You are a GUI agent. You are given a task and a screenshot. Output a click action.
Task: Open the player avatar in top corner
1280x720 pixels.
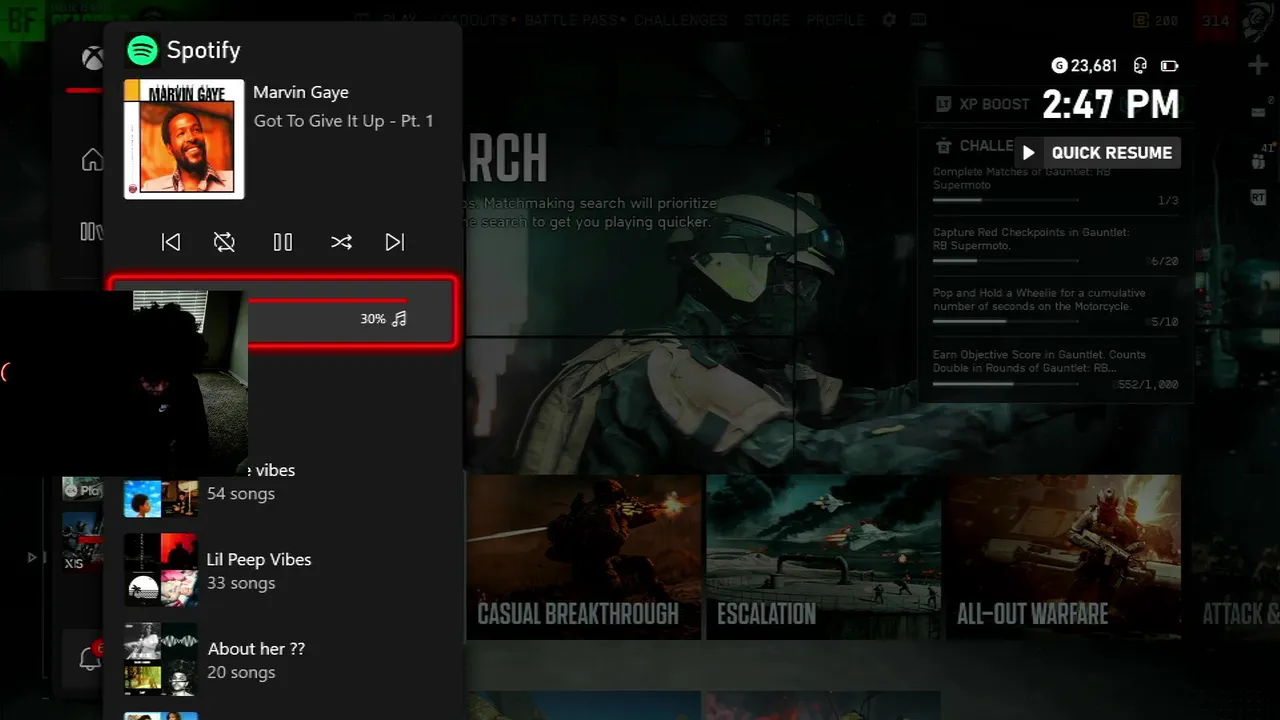[1259, 20]
